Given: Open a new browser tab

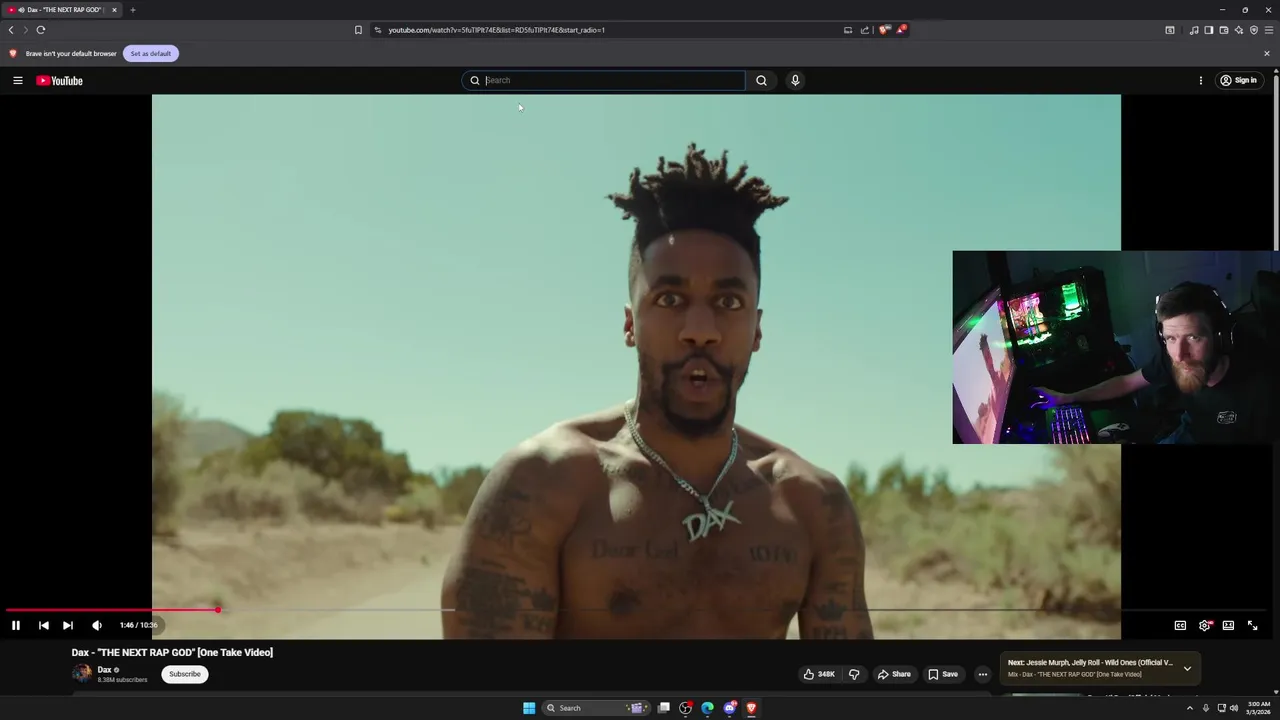Looking at the screenshot, I should click(132, 10).
